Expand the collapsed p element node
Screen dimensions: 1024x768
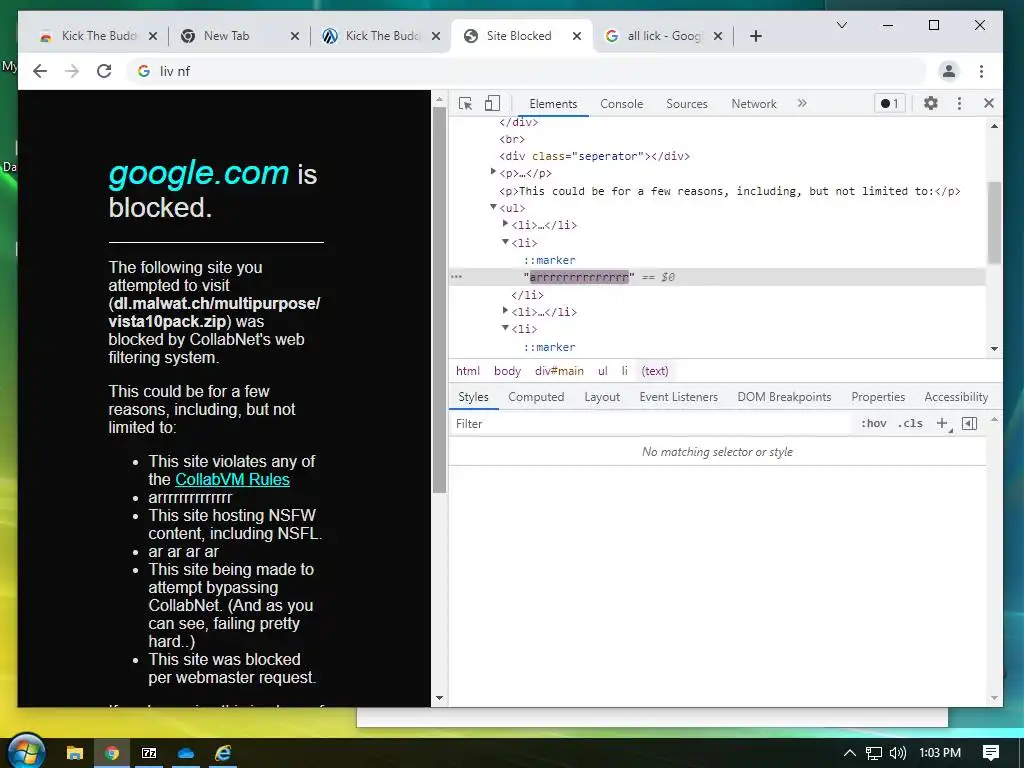click(494, 172)
